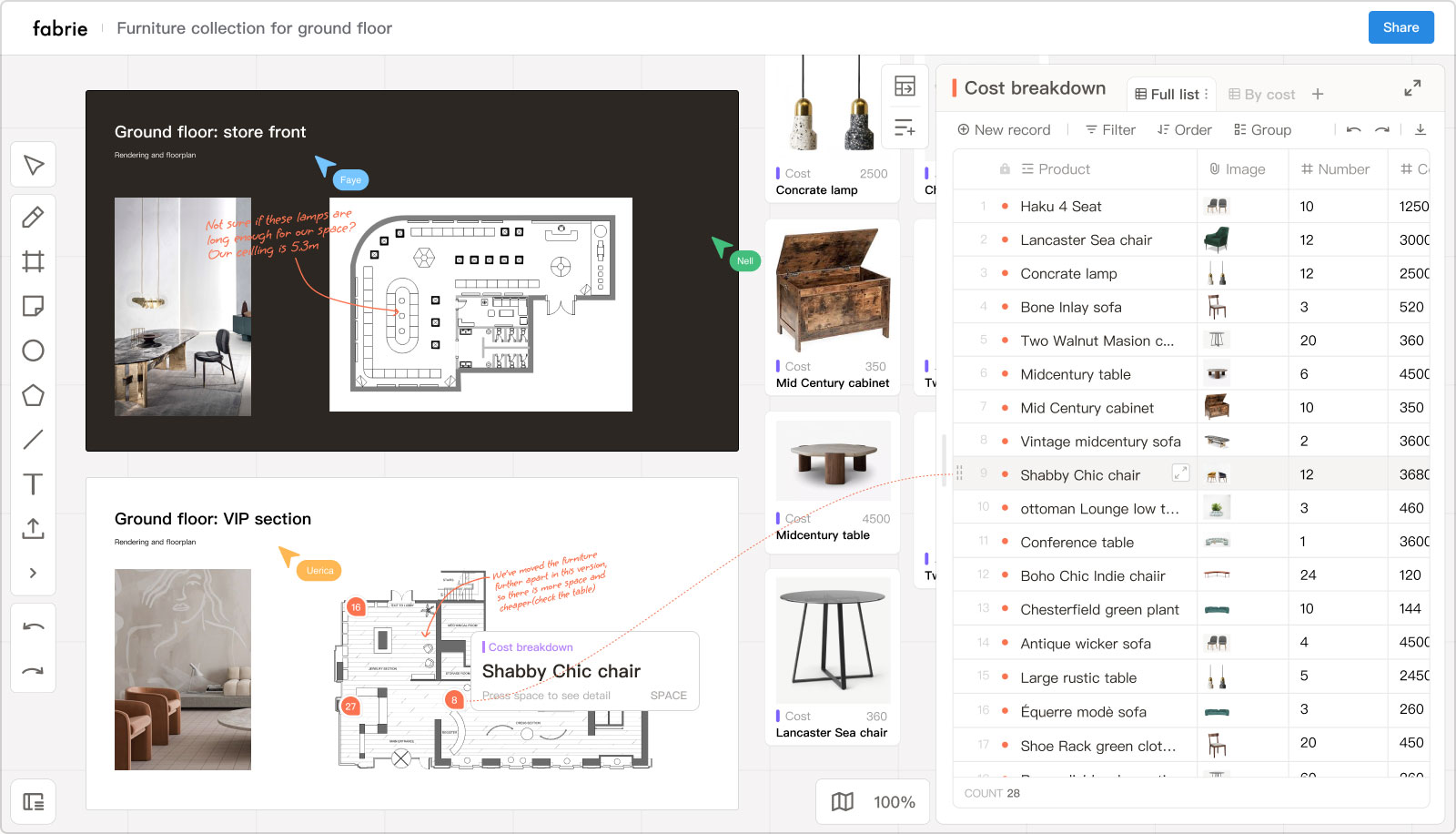Expand the cost breakdown panel to fullscreen
Viewport: 1456px width, 834px height.
click(1412, 88)
